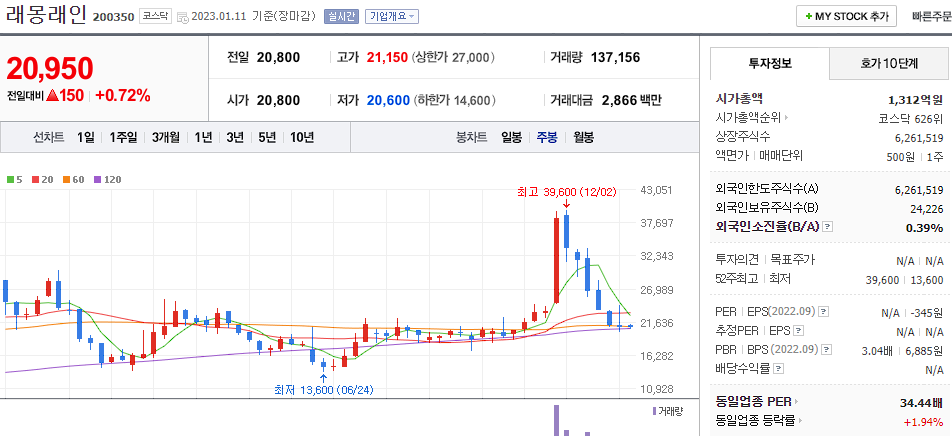Image resolution: width=952 pixels, height=436 pixels.
Task: Click the stock name 래몽래인
Action: tap(46, 15)
